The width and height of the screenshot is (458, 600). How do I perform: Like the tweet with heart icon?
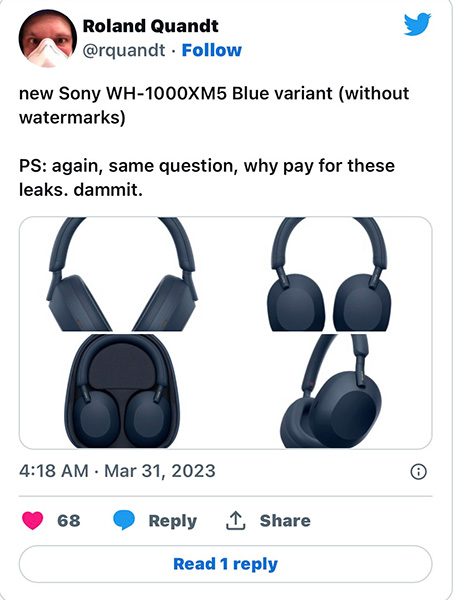click(33, 520)
